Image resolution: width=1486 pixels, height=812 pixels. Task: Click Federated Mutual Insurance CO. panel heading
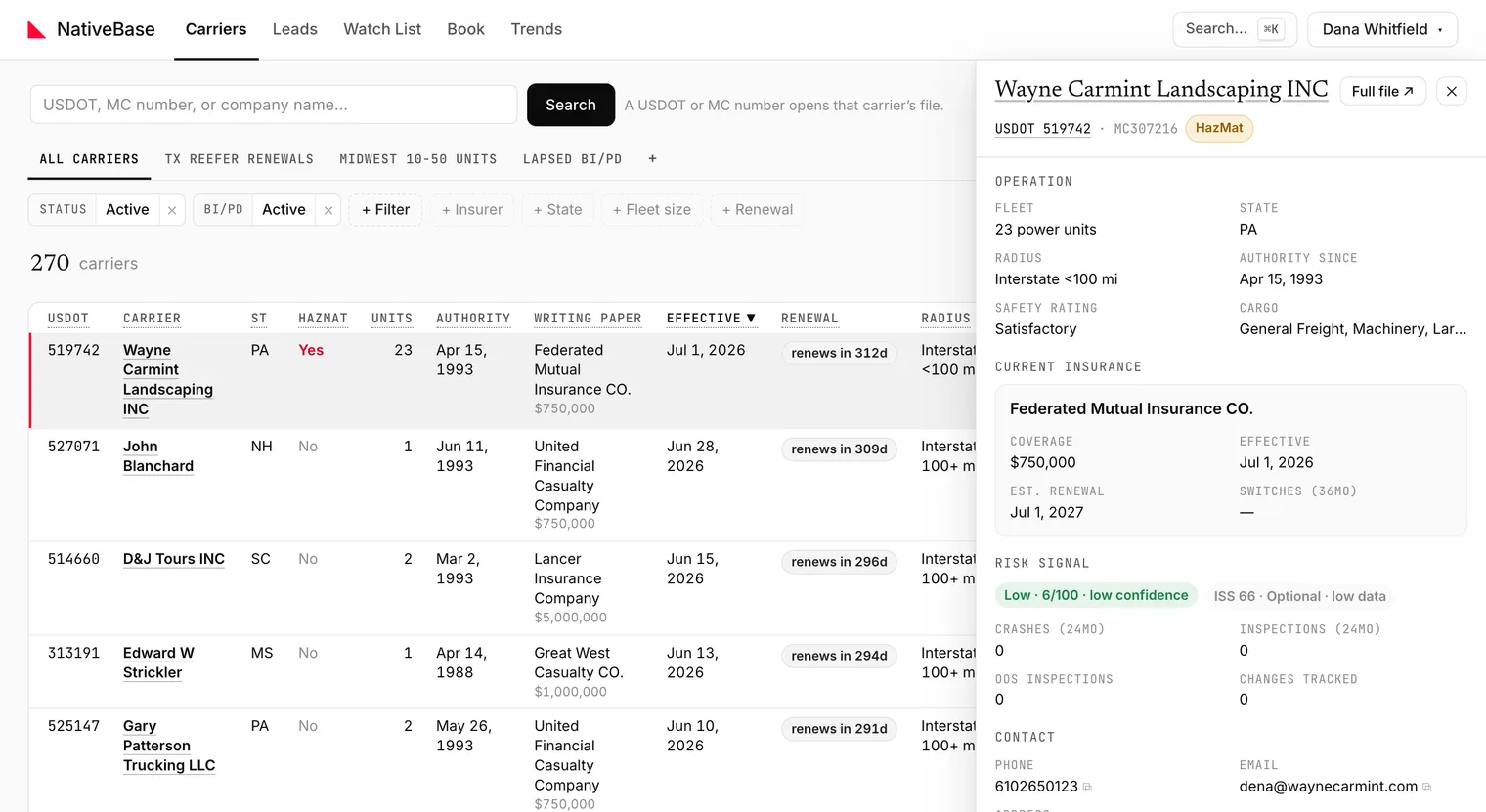(1131, 408)
